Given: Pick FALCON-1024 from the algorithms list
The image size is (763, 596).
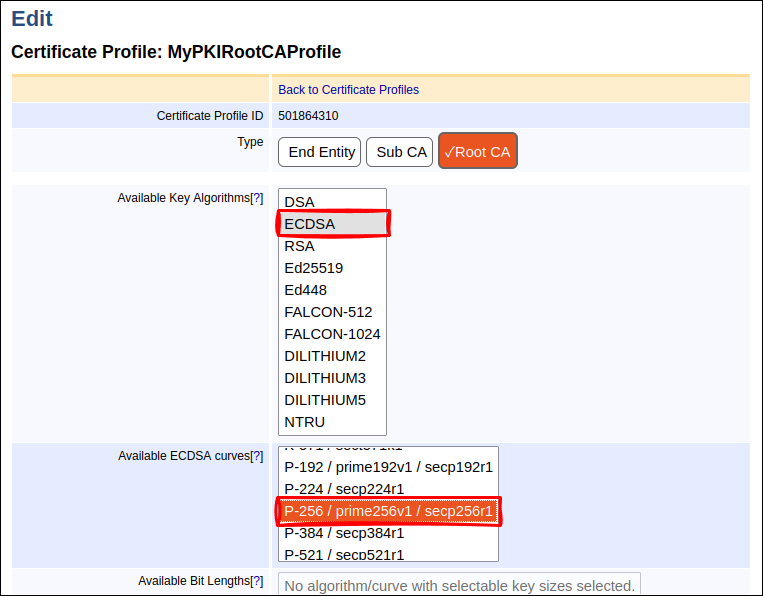Looking at the screenshot, I should point(332,334).
